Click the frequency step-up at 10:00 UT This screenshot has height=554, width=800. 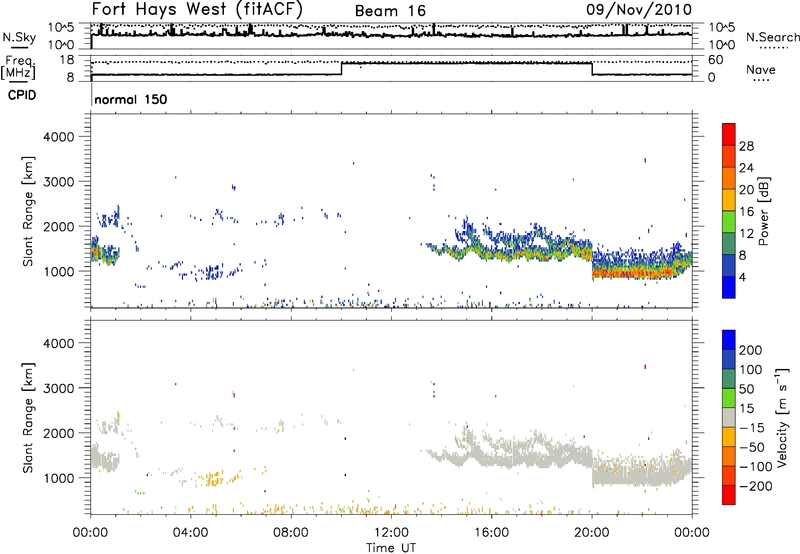[341, 68]
